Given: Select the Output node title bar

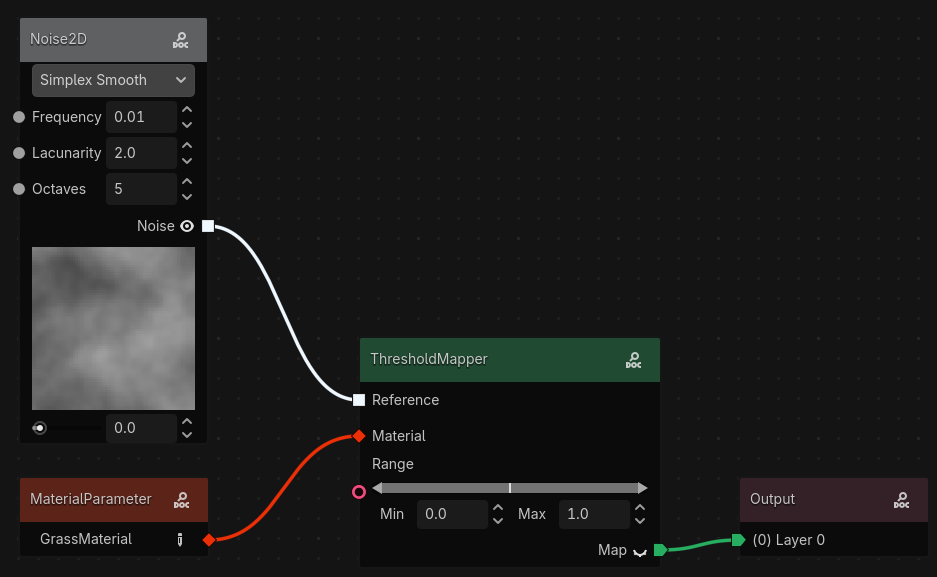Looking at the screenshot, I should pyautogui.click(x=834, y=500).
